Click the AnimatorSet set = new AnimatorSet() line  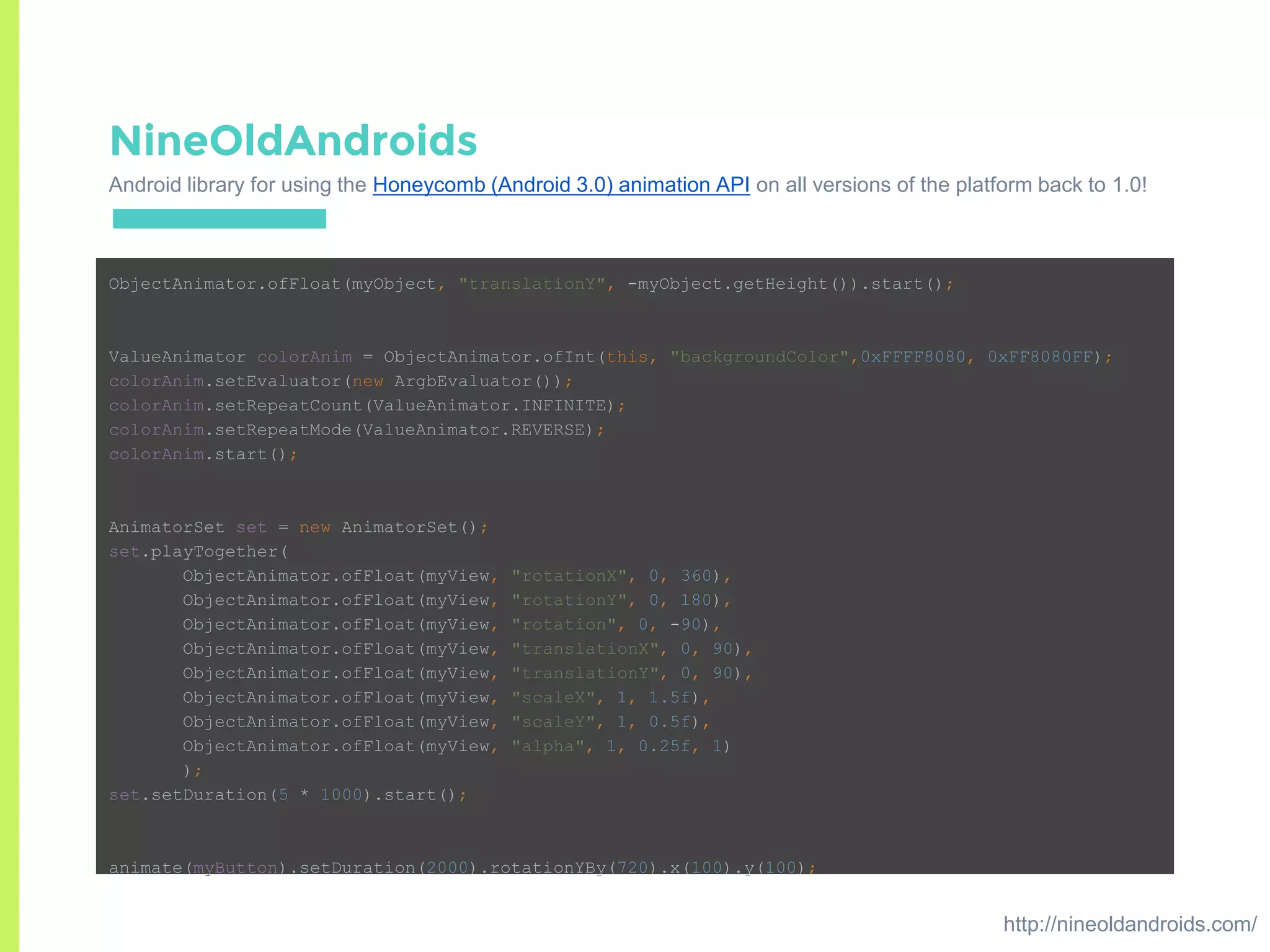coord(298,527)
